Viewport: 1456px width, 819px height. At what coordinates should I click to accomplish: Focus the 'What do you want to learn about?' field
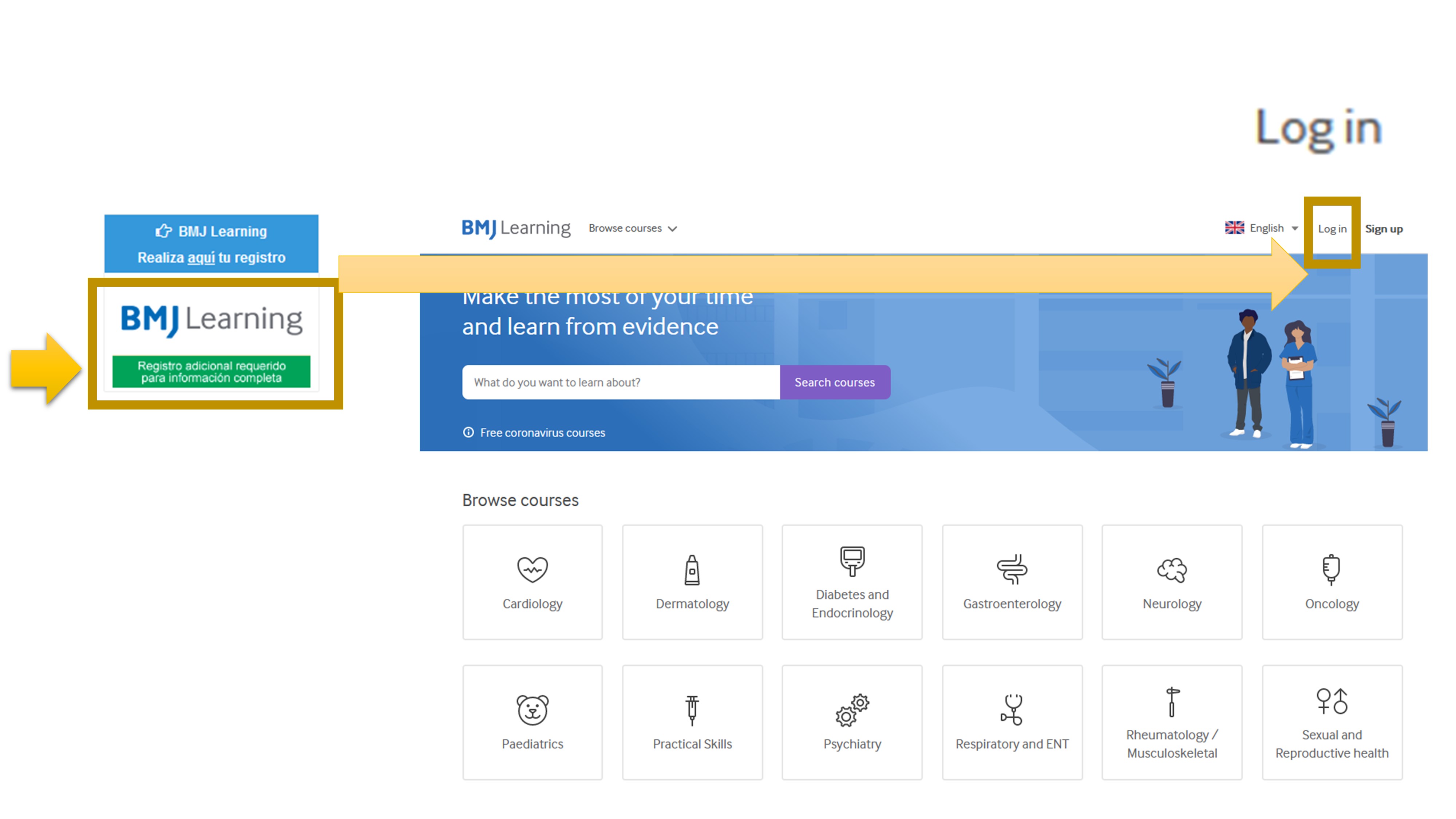tap(621, 382)
